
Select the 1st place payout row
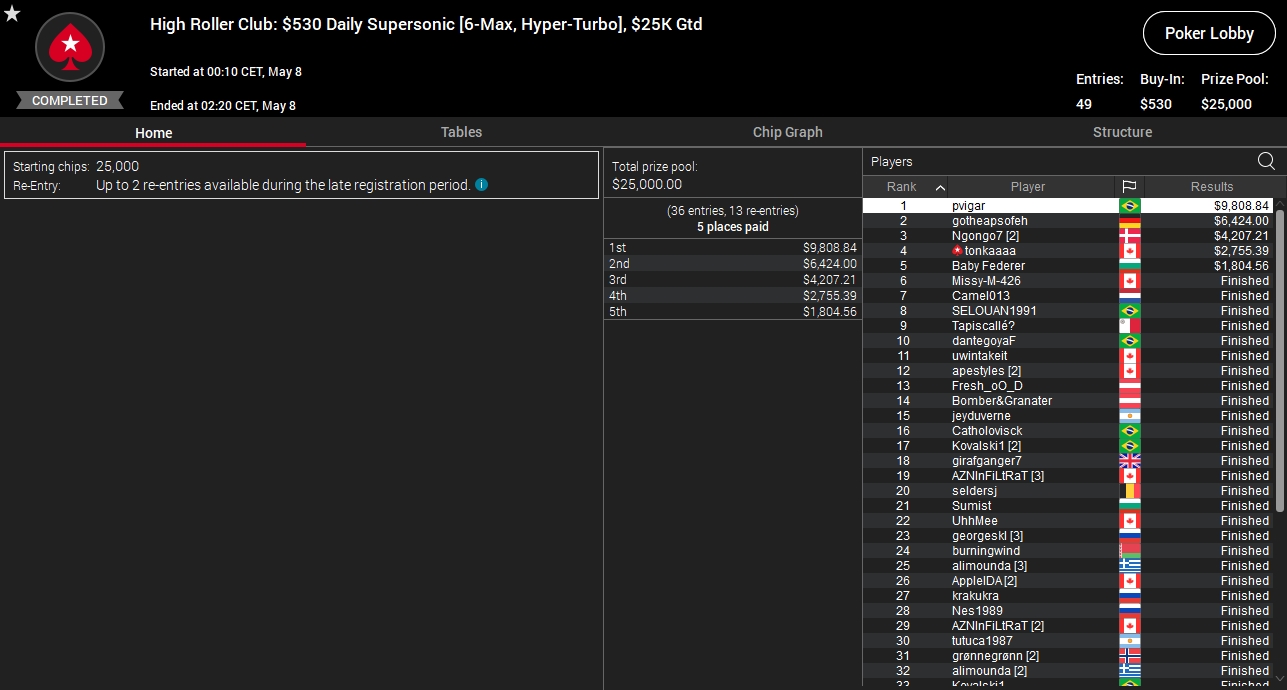[732, 247]
